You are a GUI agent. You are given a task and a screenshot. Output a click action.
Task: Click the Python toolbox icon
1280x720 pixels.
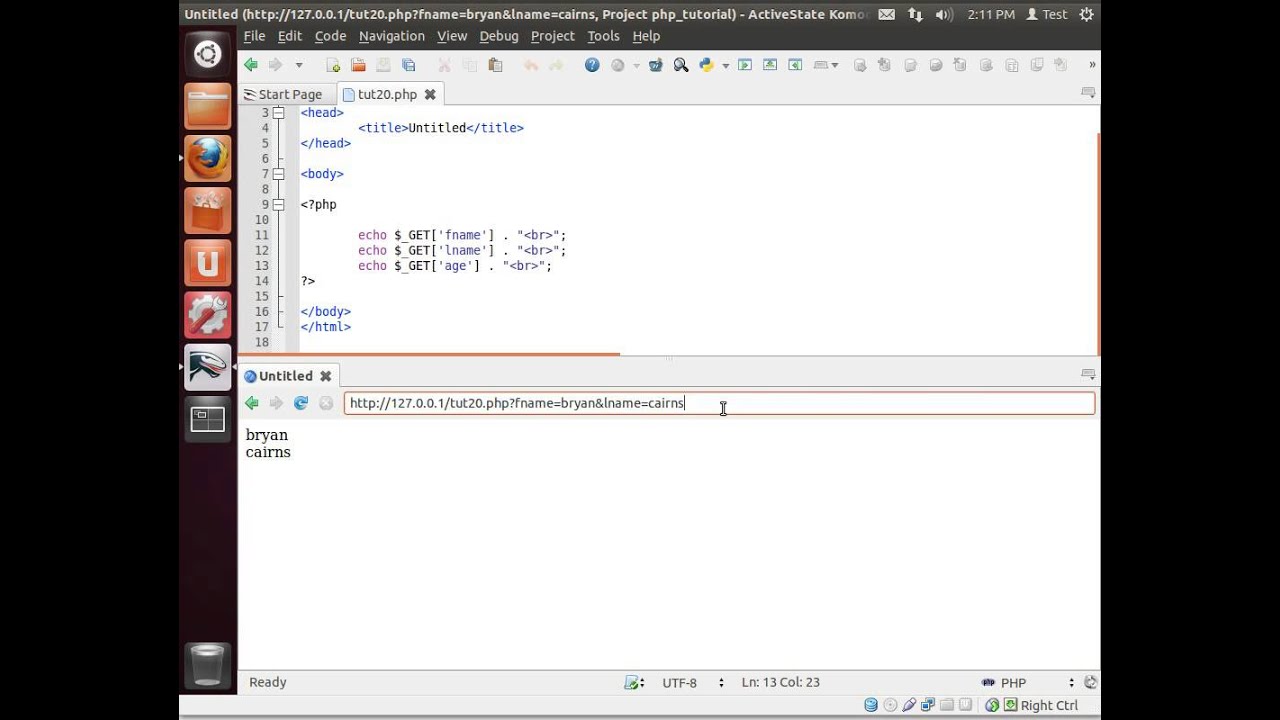point(706,65)
